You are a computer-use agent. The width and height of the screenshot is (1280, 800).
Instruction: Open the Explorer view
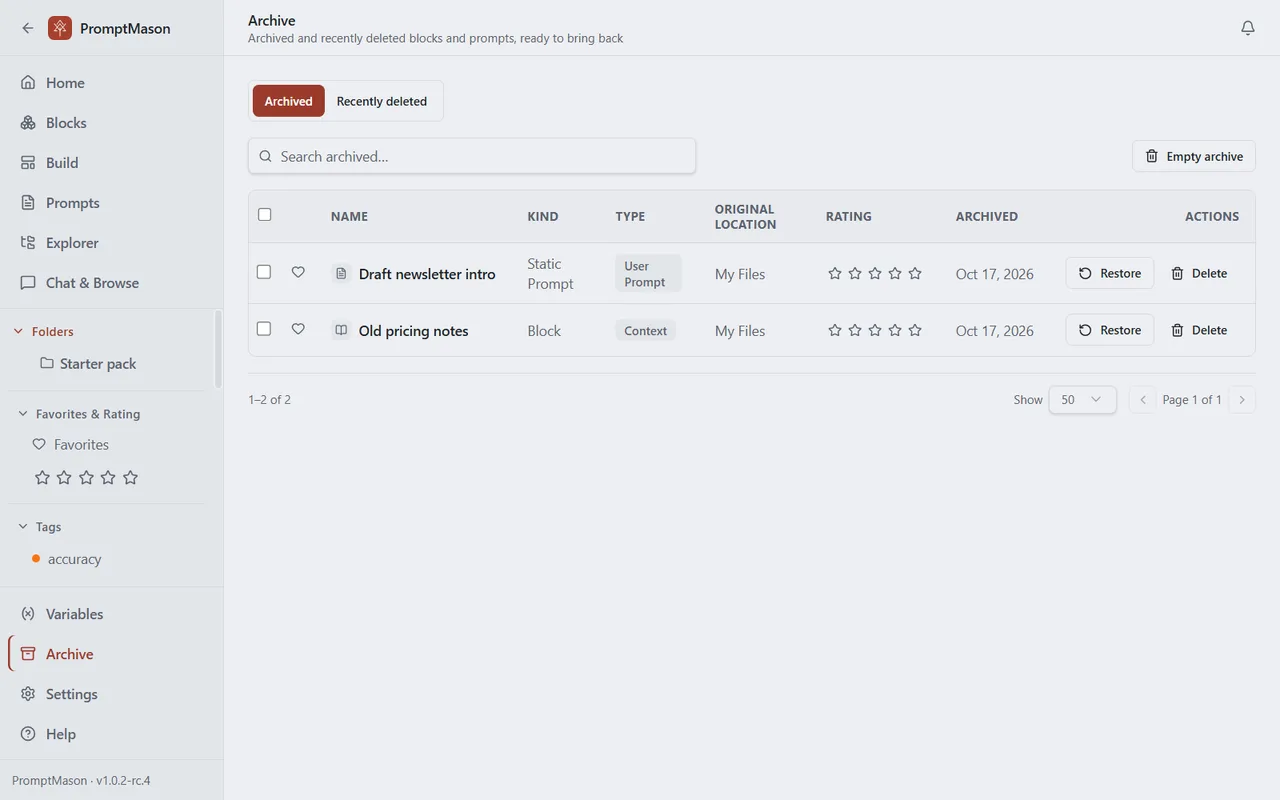click(111, 243)
